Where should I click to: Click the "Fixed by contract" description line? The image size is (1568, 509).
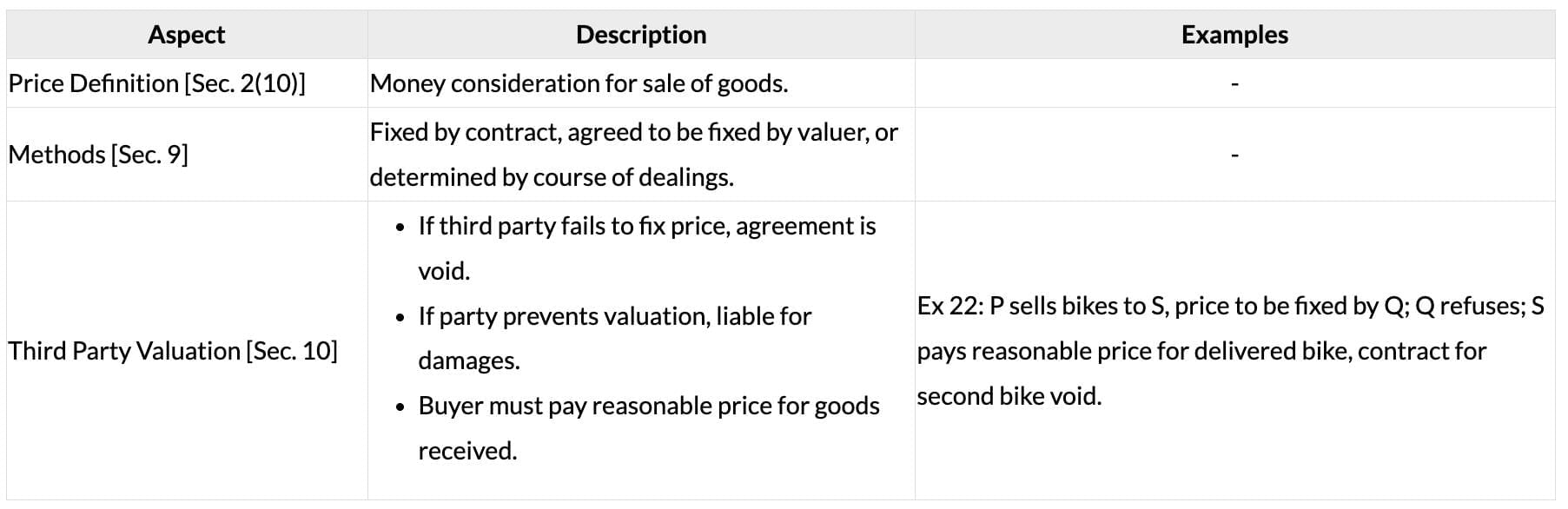pyautogui.click(x=633, y=132)
